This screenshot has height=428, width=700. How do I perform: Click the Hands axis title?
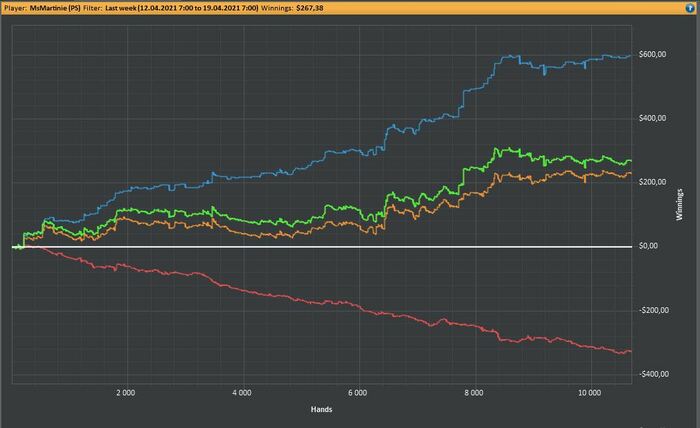click(321, 409)
